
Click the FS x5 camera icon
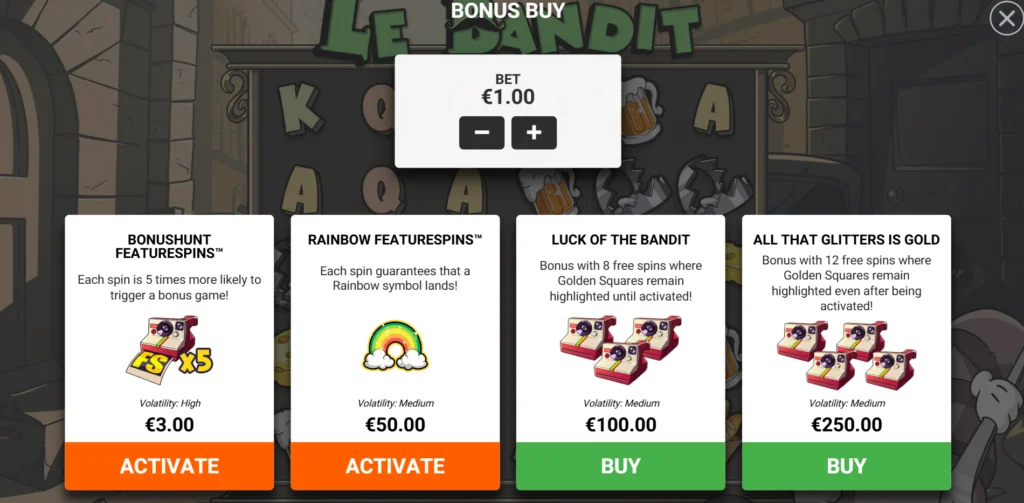(170, 349)
